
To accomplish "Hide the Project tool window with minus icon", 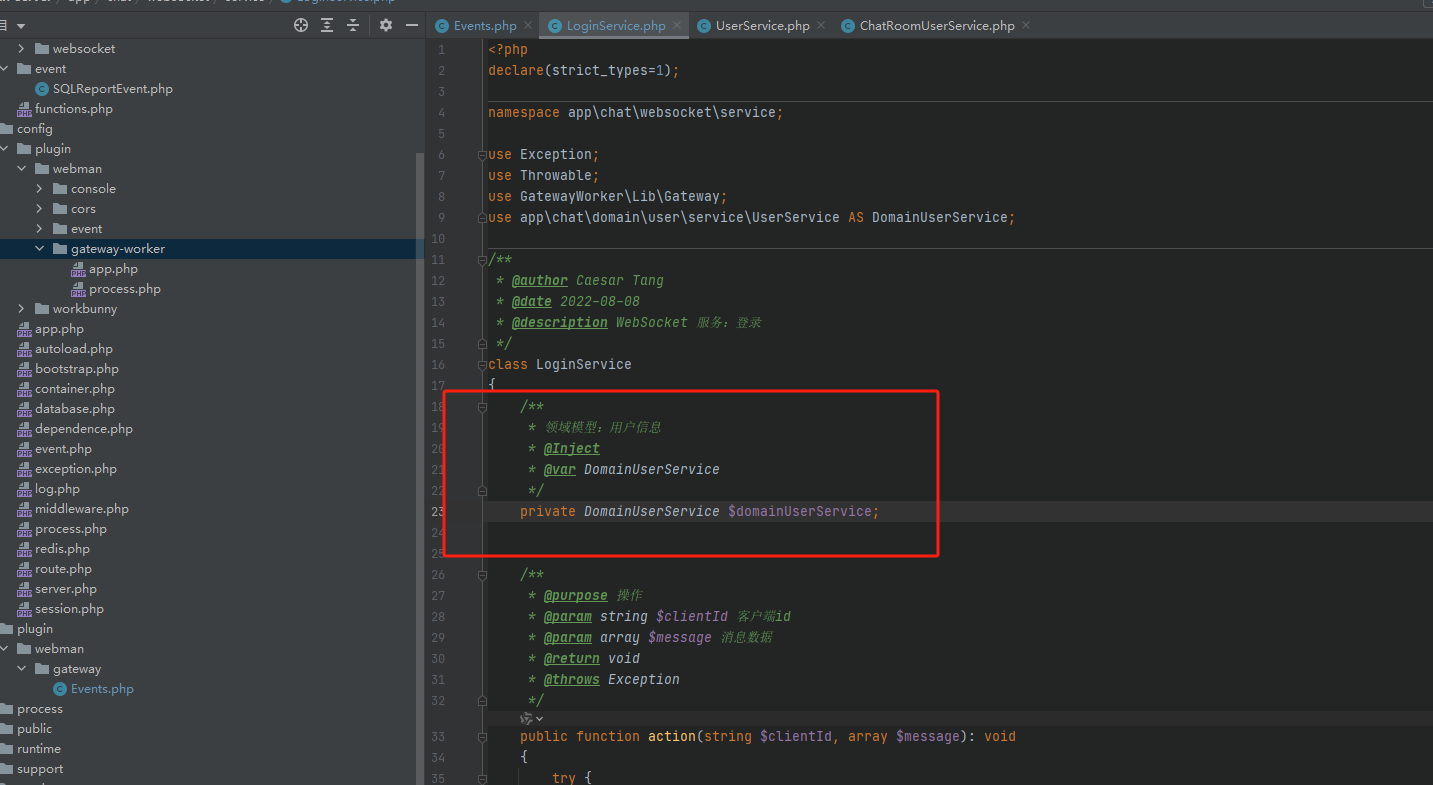I will pyautogui.click(x=412, y=25).
